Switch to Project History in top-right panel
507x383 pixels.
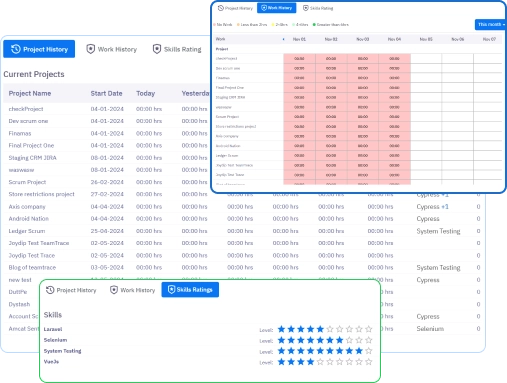(x=235, y=8)
